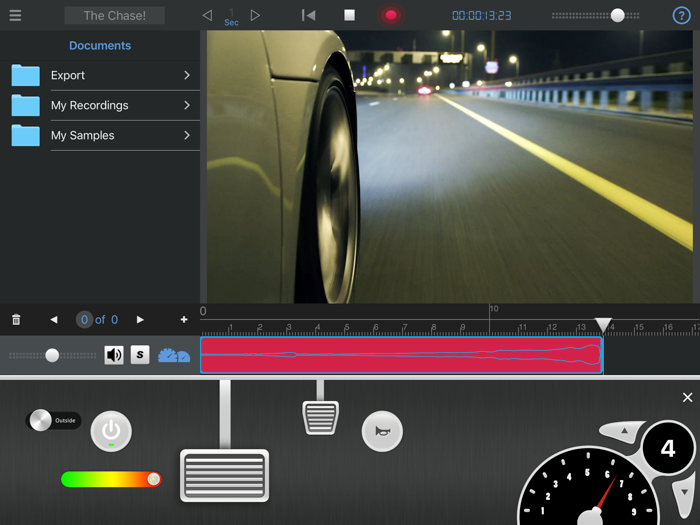Viewport: 700px width, 525px height.
Task: Step forward one second
Action: pos(255,16)
